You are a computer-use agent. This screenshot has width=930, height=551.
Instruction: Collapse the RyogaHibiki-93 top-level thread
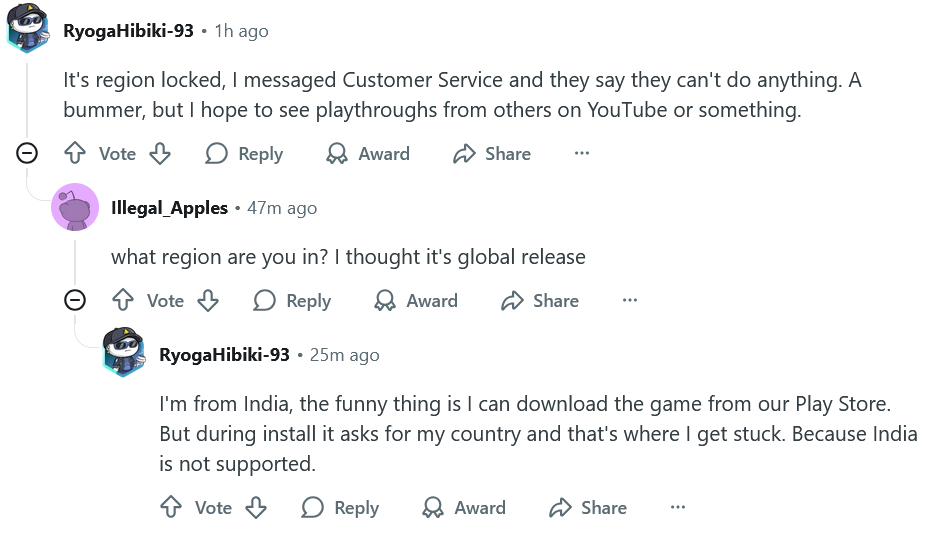27,154
